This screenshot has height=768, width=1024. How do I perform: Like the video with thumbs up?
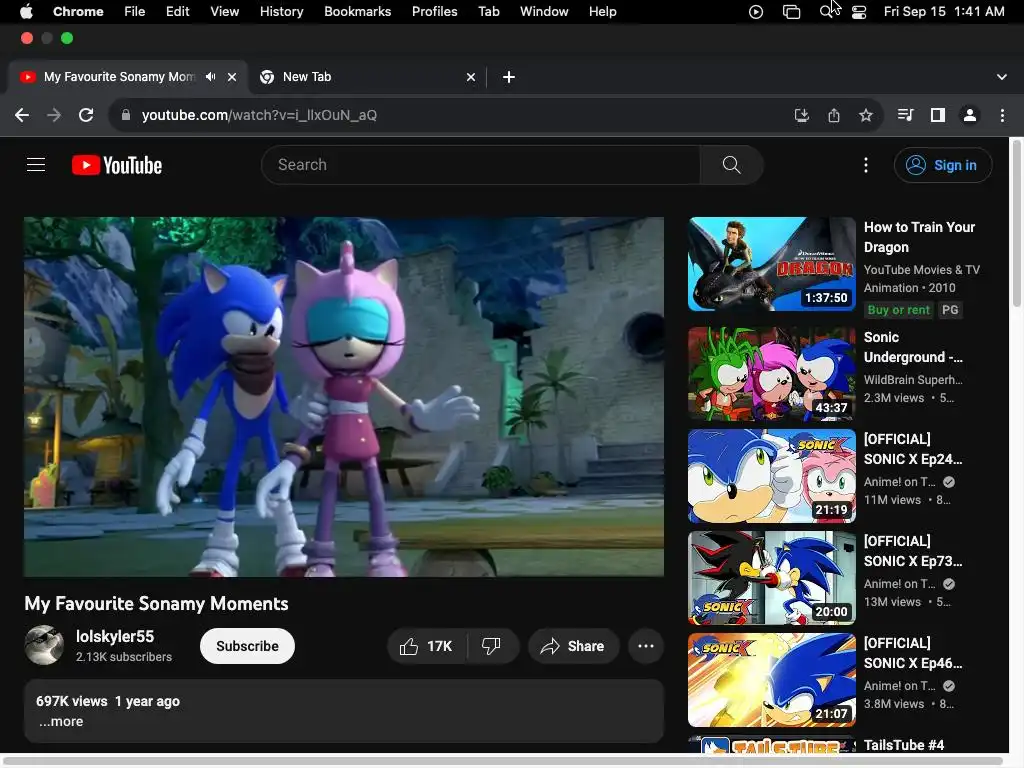[x=427, y=646]
